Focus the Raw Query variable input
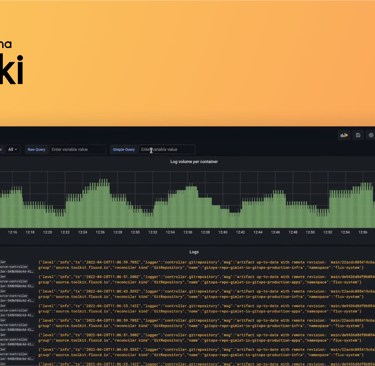This screenshot has width=375, height=366. coord(77,150)
